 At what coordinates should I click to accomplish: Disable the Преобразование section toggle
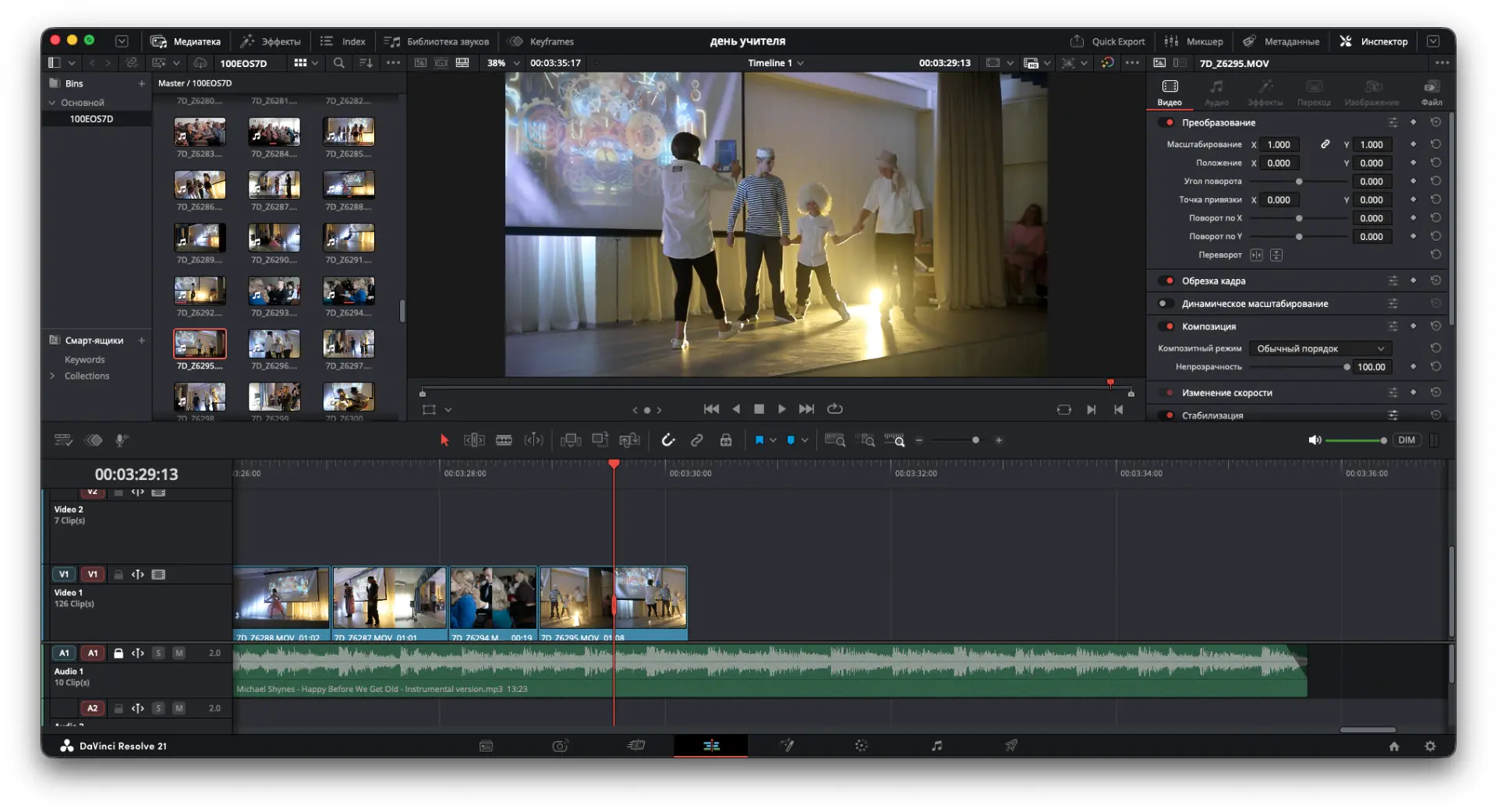pyautogui.click(x=1167, y=122)
